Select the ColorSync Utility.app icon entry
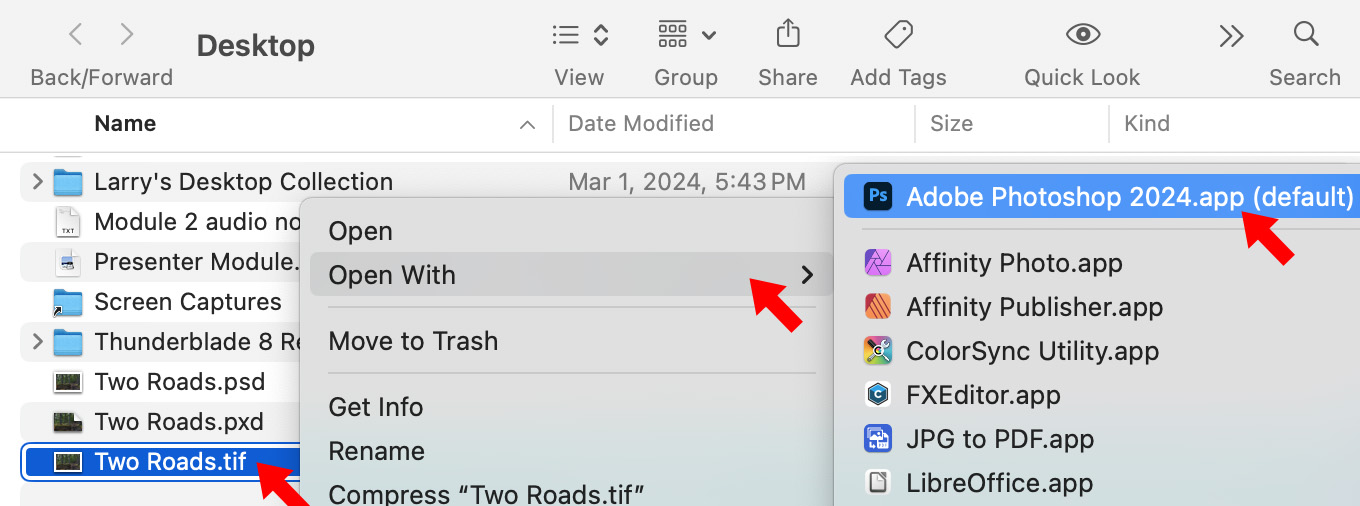 pyautogui.click(x=877, y=351)
